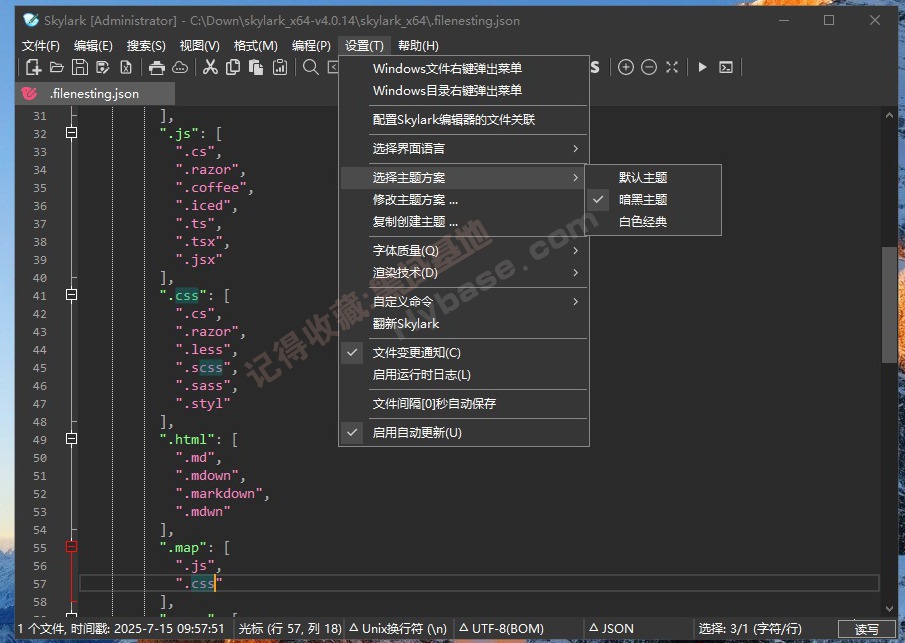905x643 pixels.
Task: Click the clipboard history toolbar icon
Action: (x=279, y=68)
